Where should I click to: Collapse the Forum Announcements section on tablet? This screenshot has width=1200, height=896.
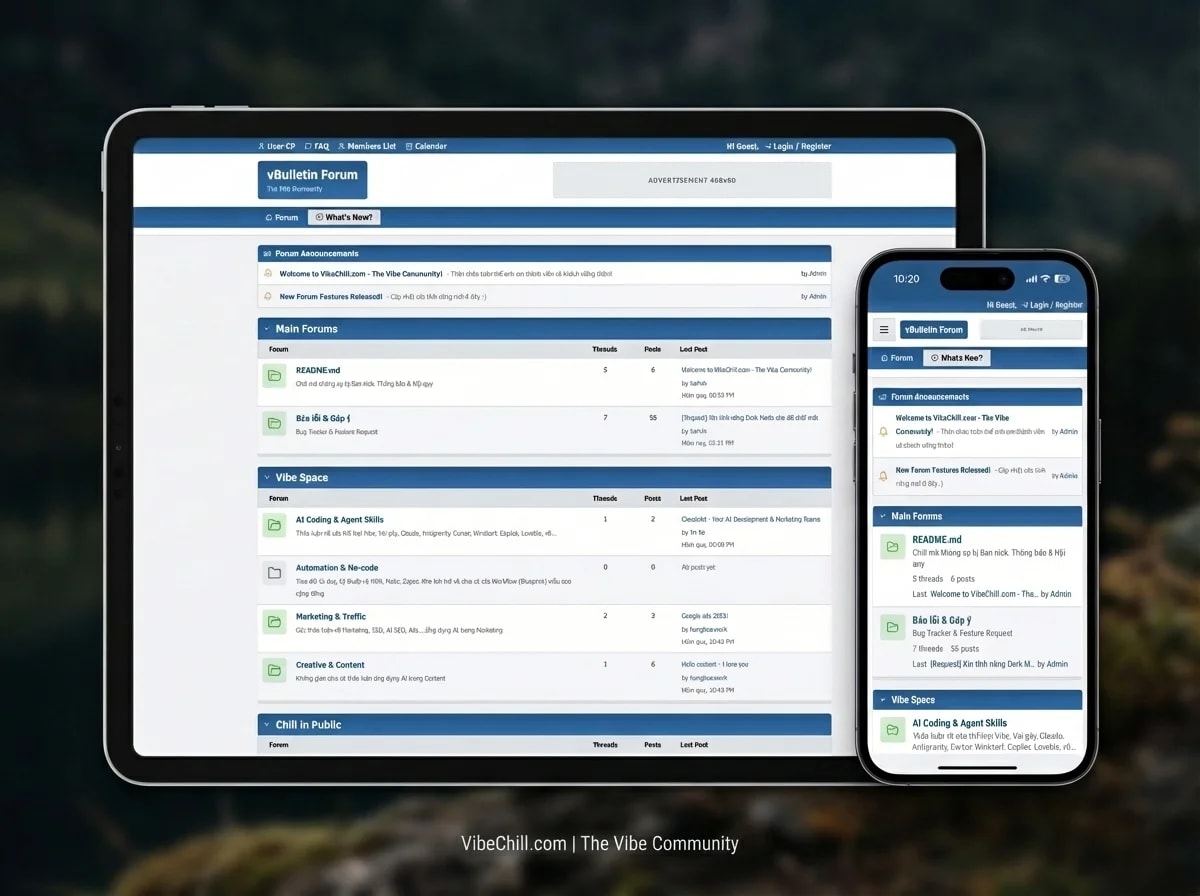tap(267, 254)
